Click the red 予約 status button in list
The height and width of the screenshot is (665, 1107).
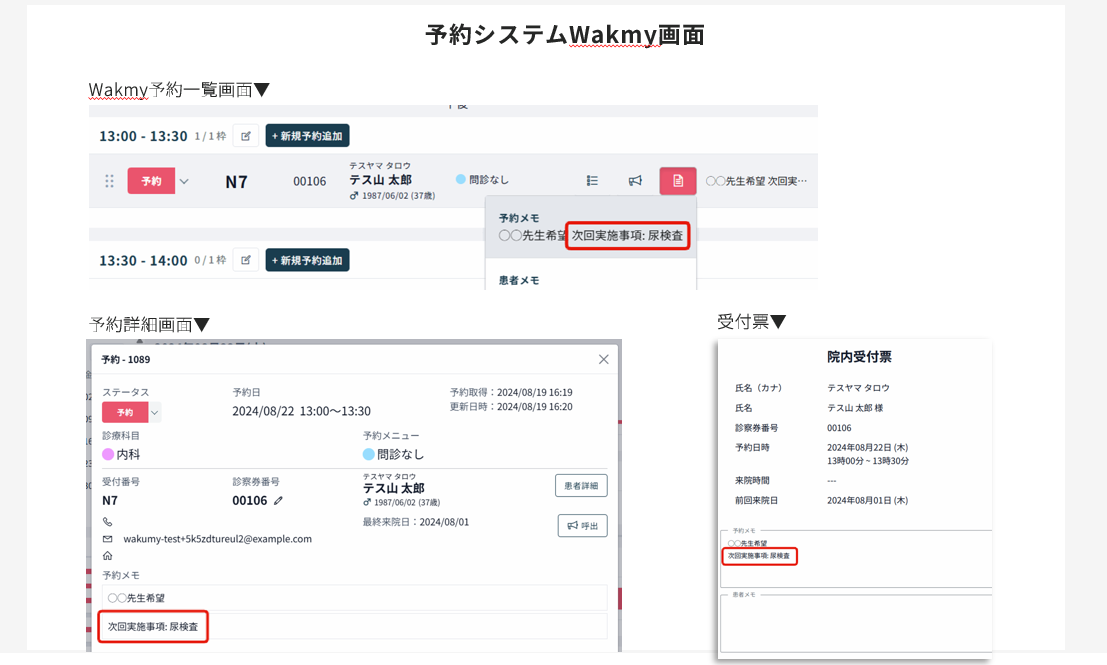151,181
